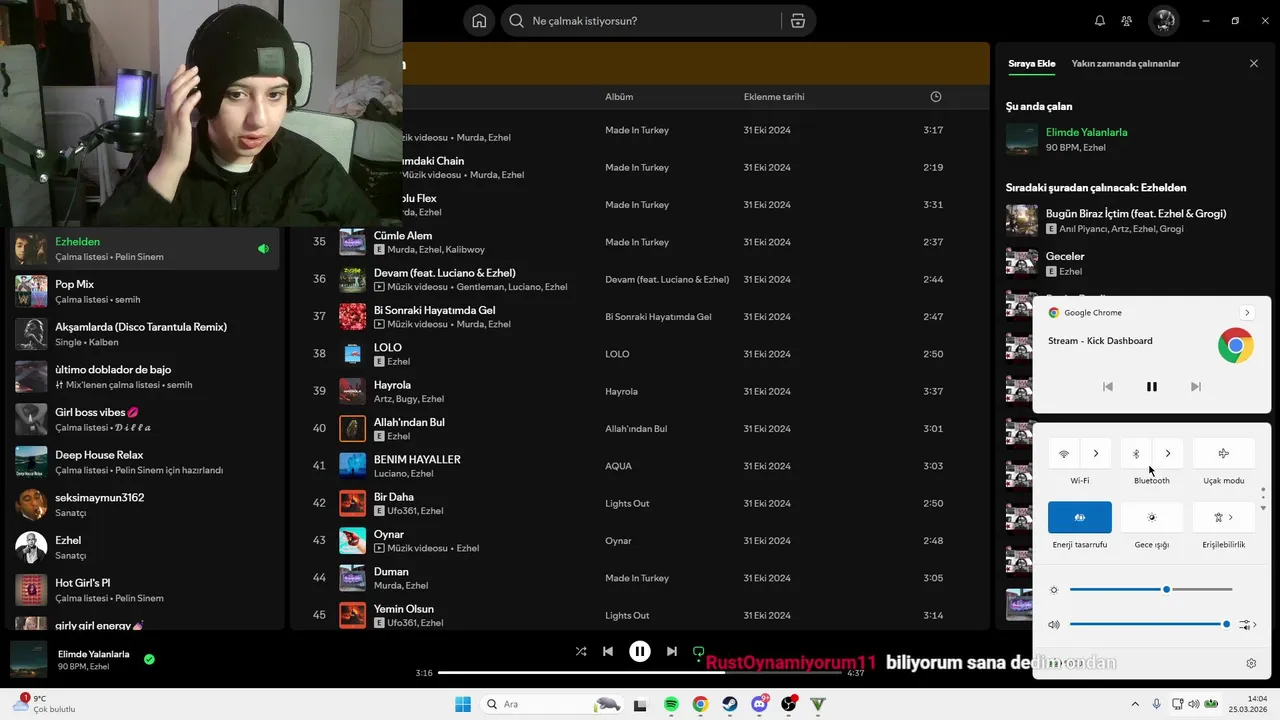The image size is (1280, 720).
Task: Open the Ezhel artist in sidebar
Action: pos(145,547)
